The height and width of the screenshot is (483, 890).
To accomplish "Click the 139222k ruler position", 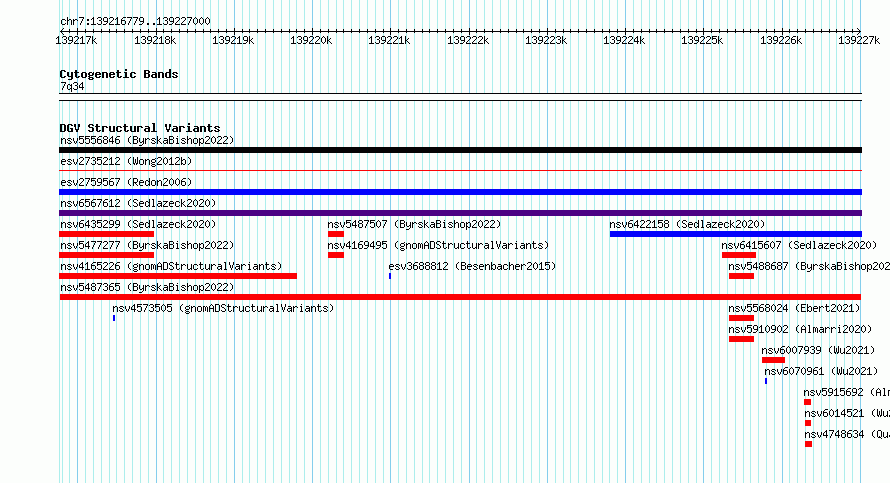I will (468, 40).
